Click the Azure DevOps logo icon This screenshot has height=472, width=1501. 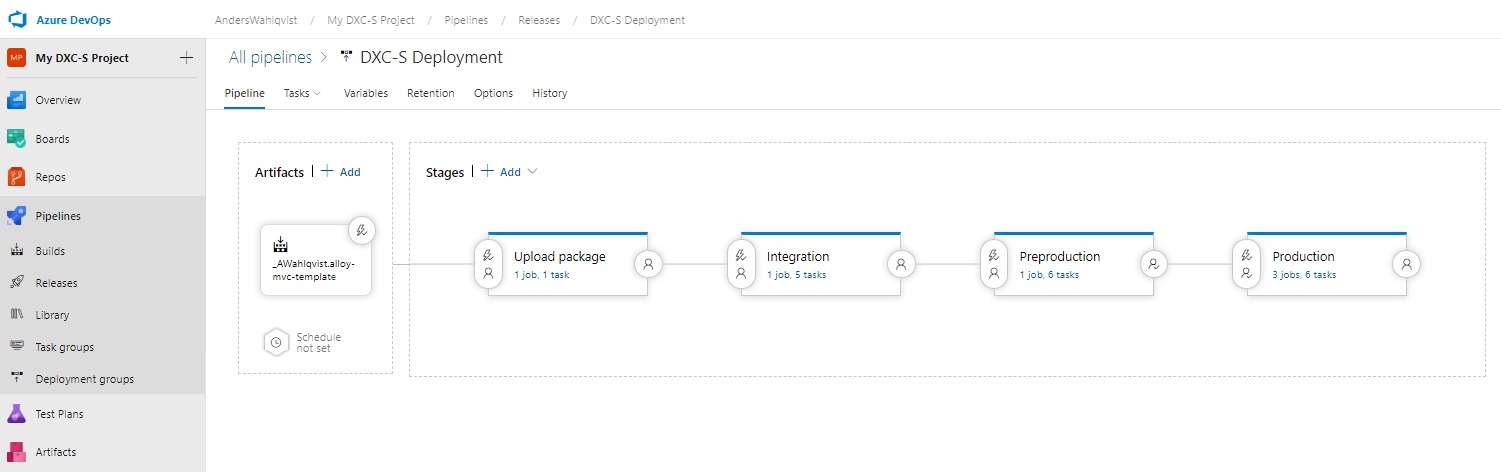click(x=17, y=20)
